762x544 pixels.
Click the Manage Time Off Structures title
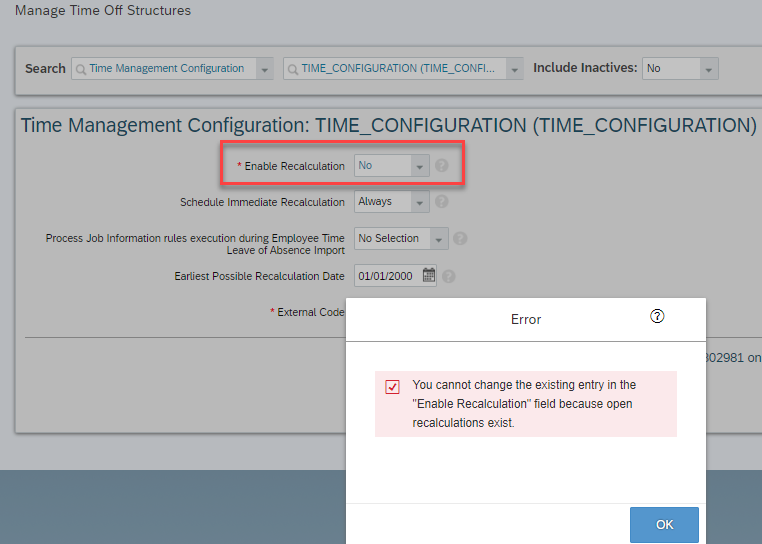pyautogui.click(x=103, y=11)
